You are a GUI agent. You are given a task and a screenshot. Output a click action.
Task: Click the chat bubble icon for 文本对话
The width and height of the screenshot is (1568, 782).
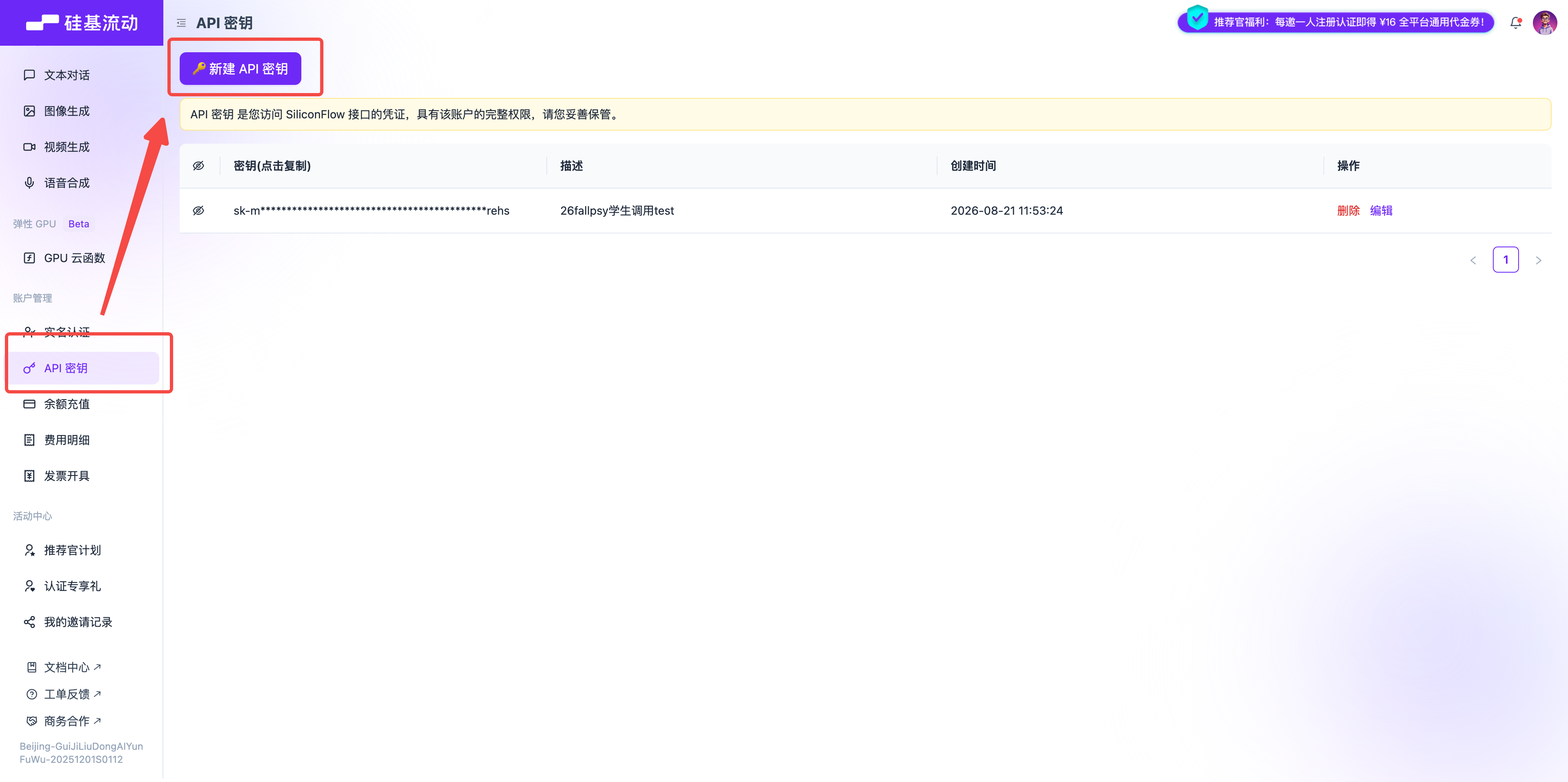[x=29, y=75]
